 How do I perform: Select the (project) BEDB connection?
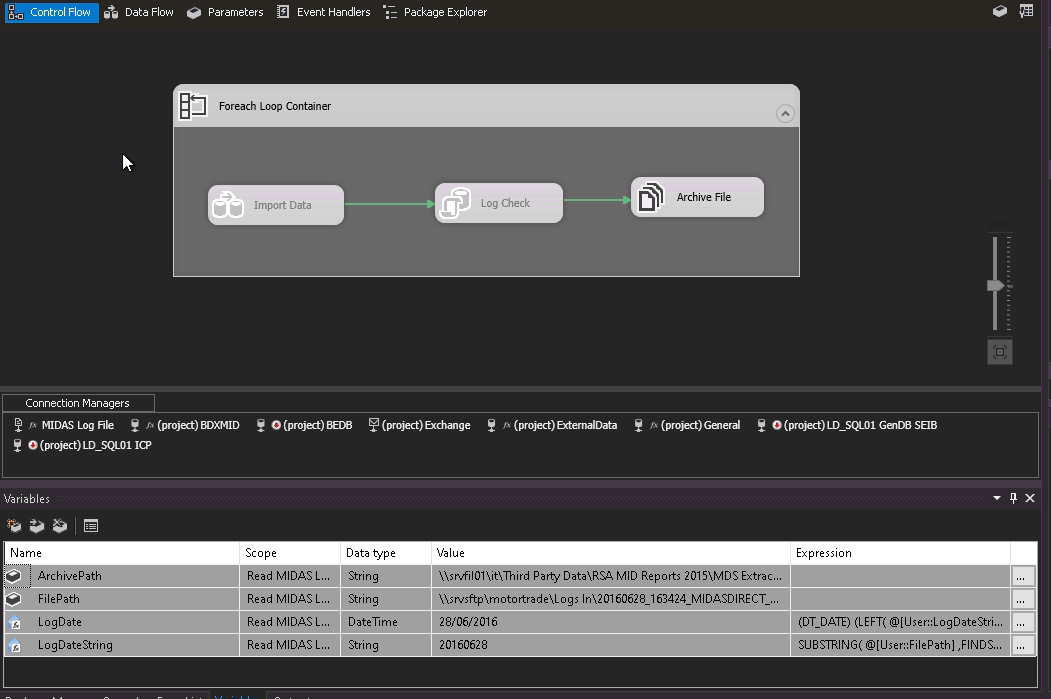tap(304, 425)
